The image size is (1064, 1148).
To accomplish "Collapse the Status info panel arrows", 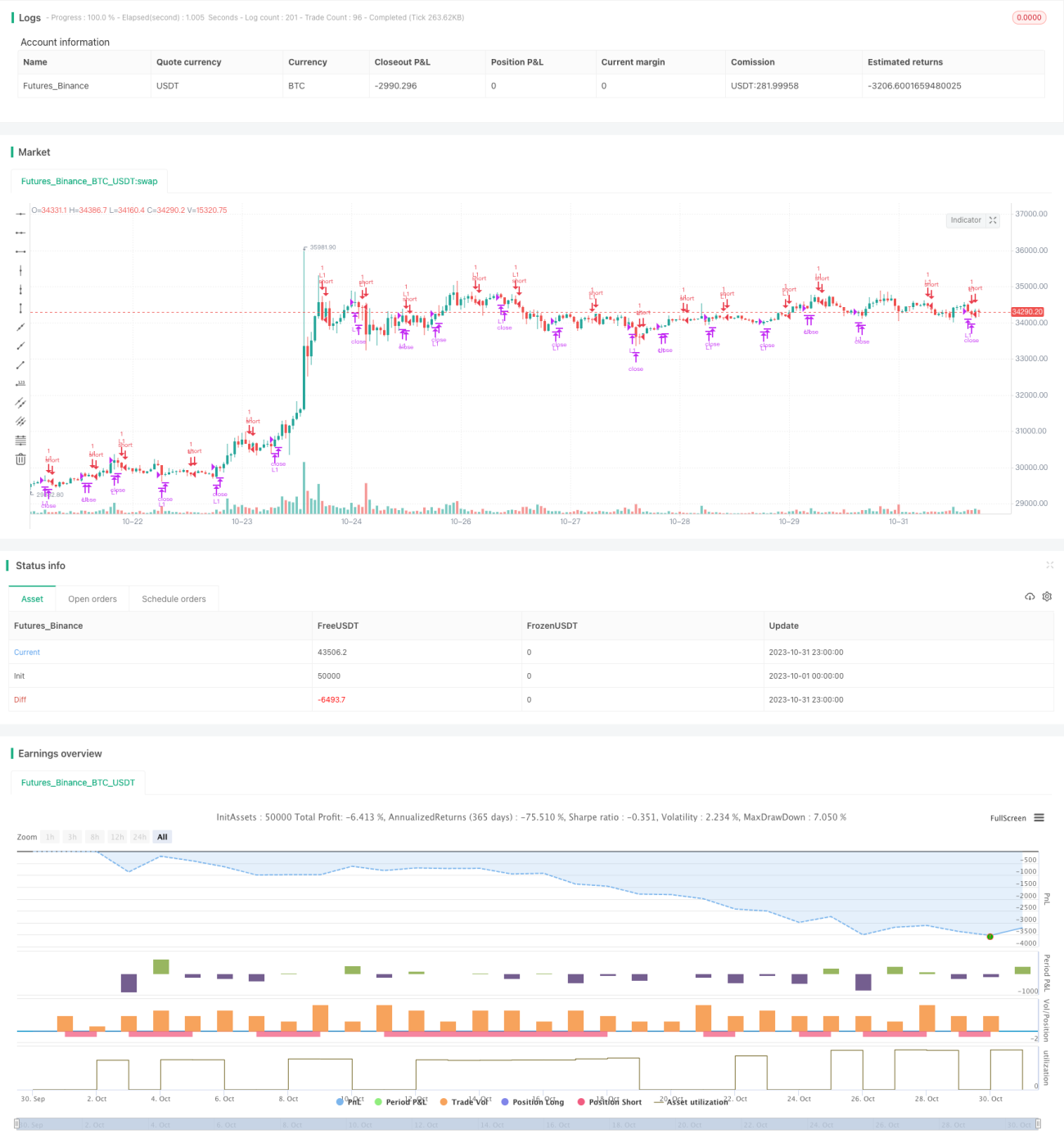I will [1050, 565].
